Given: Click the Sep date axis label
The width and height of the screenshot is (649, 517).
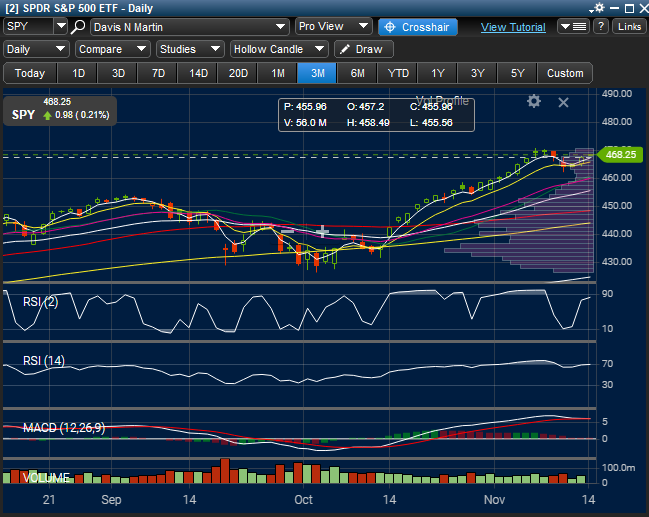Looking at the screenshot, I should (x=111, y=500).
